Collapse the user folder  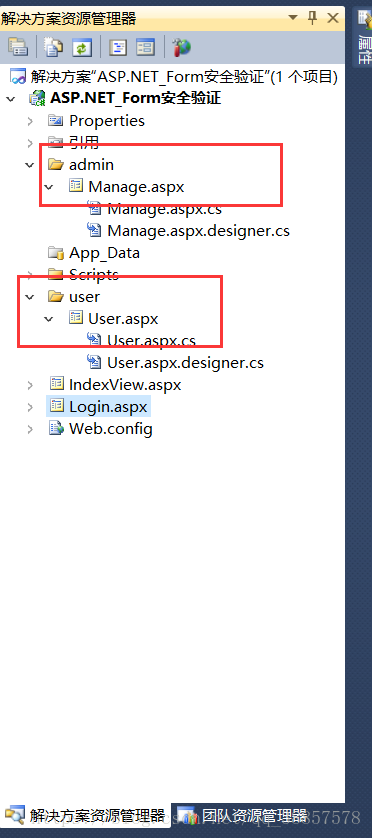pyautogui.click(x=30, y=297)
